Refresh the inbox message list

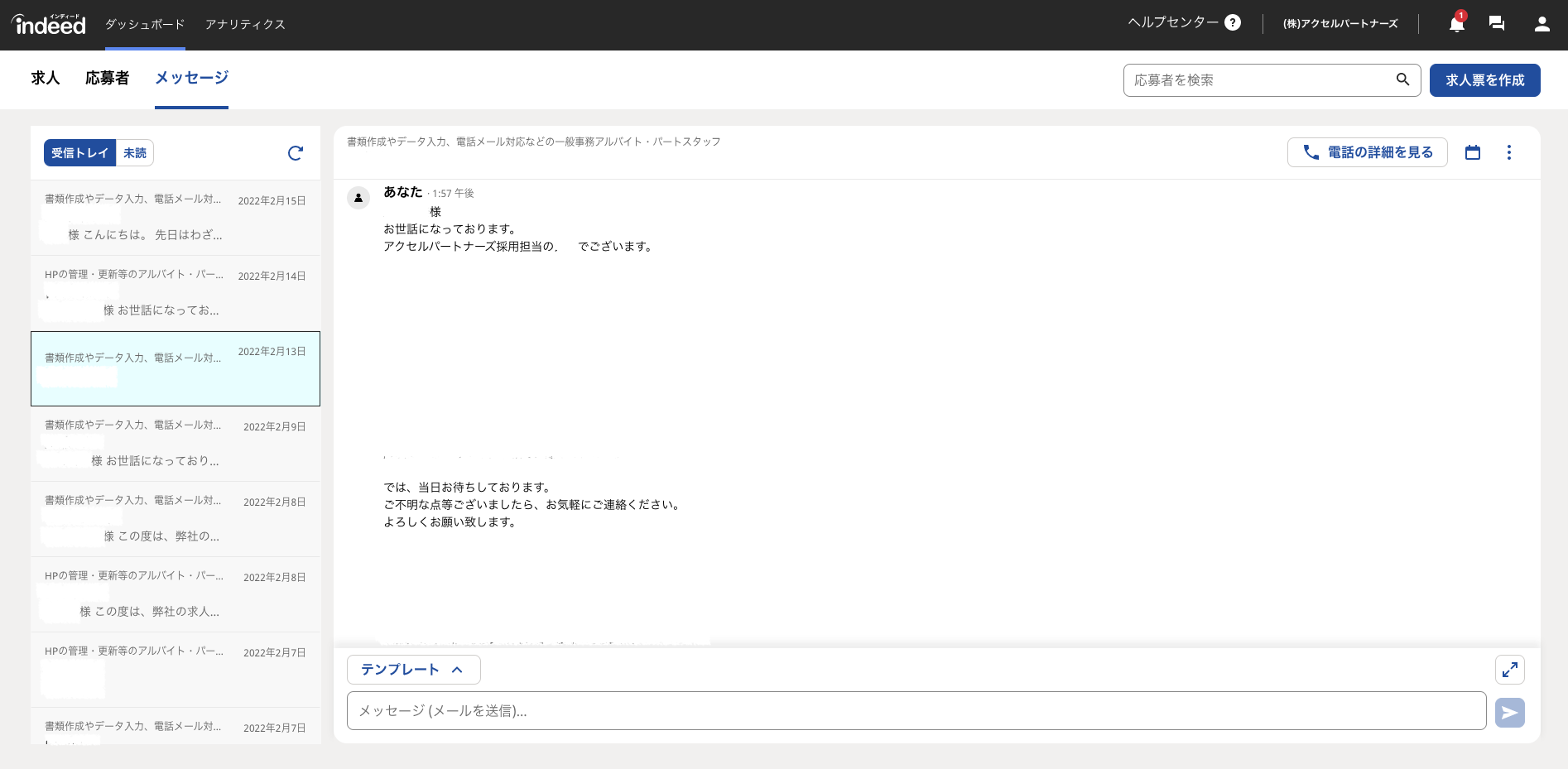[296, 153]
